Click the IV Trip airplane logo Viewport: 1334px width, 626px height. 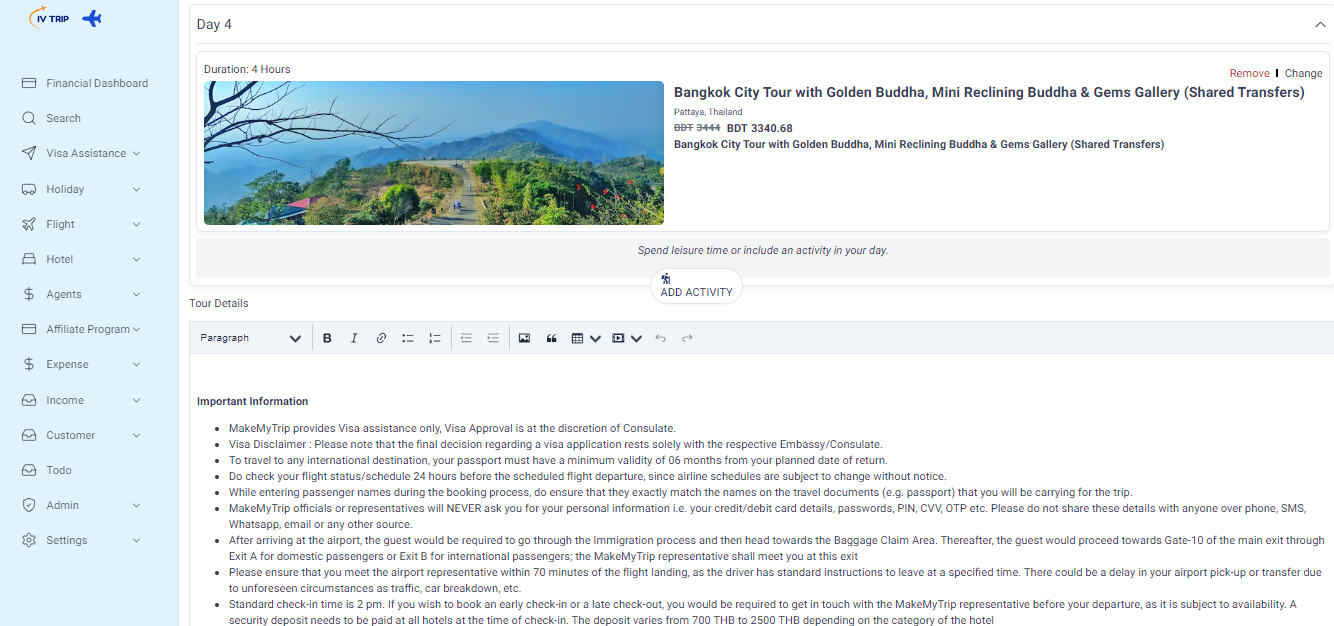66,18
